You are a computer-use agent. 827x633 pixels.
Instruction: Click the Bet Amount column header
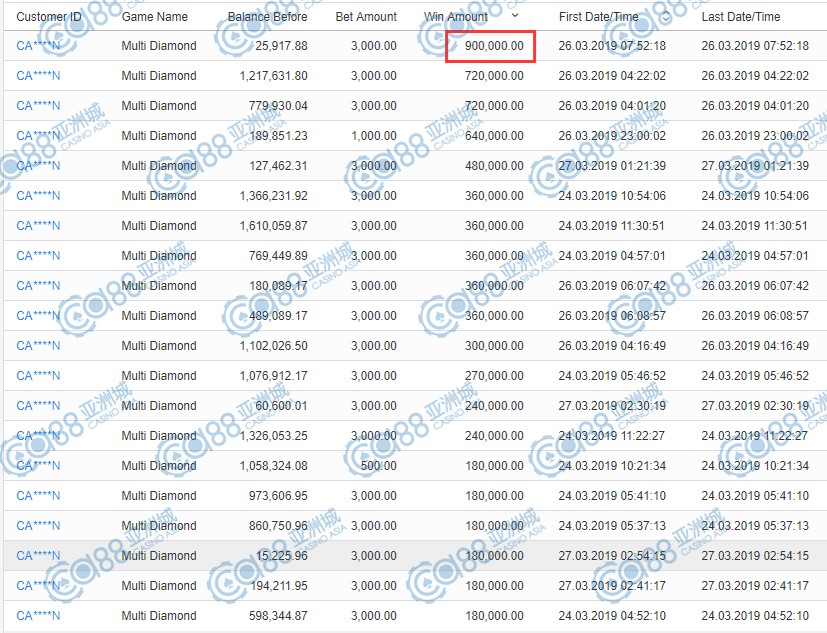[365, 16]
